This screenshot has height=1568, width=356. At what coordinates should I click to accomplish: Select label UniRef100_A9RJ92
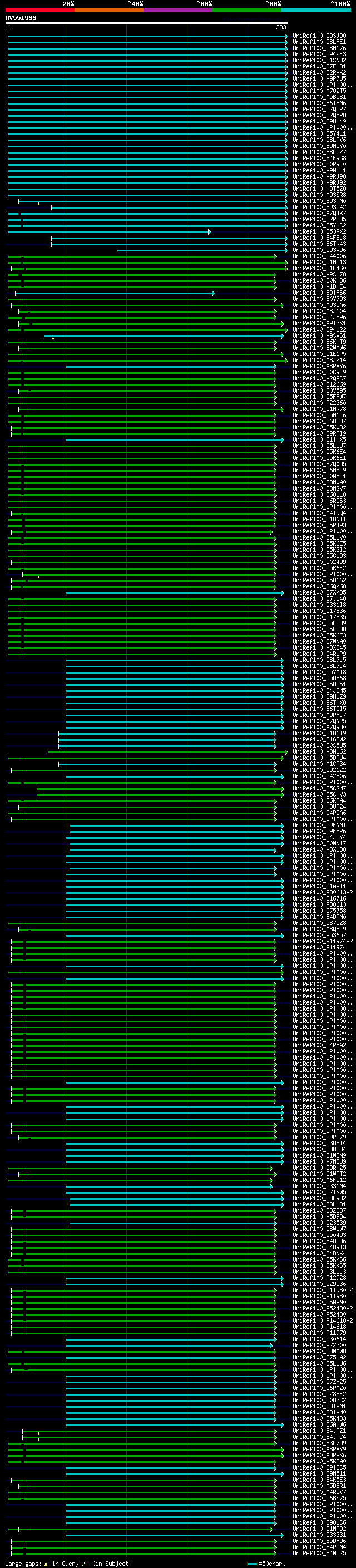click(319, 182)
